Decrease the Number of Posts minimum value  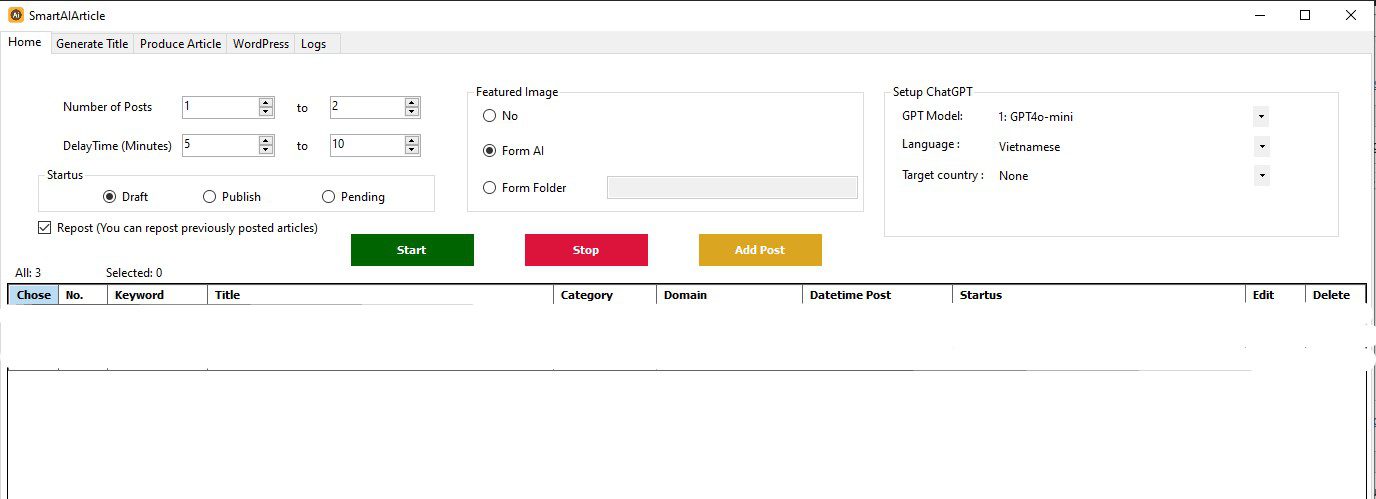click(x=266, y=112)
